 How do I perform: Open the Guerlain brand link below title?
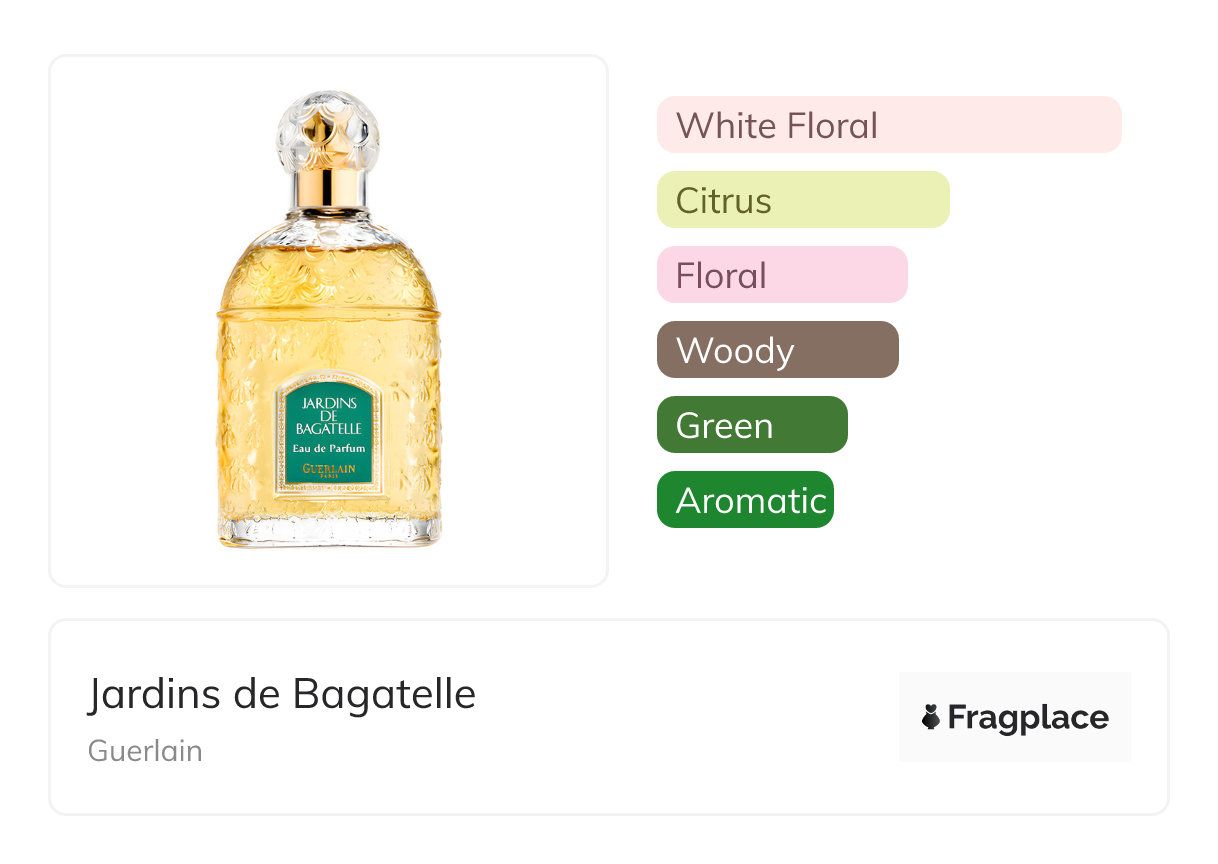pyautogui.click(x=145, y=751)
